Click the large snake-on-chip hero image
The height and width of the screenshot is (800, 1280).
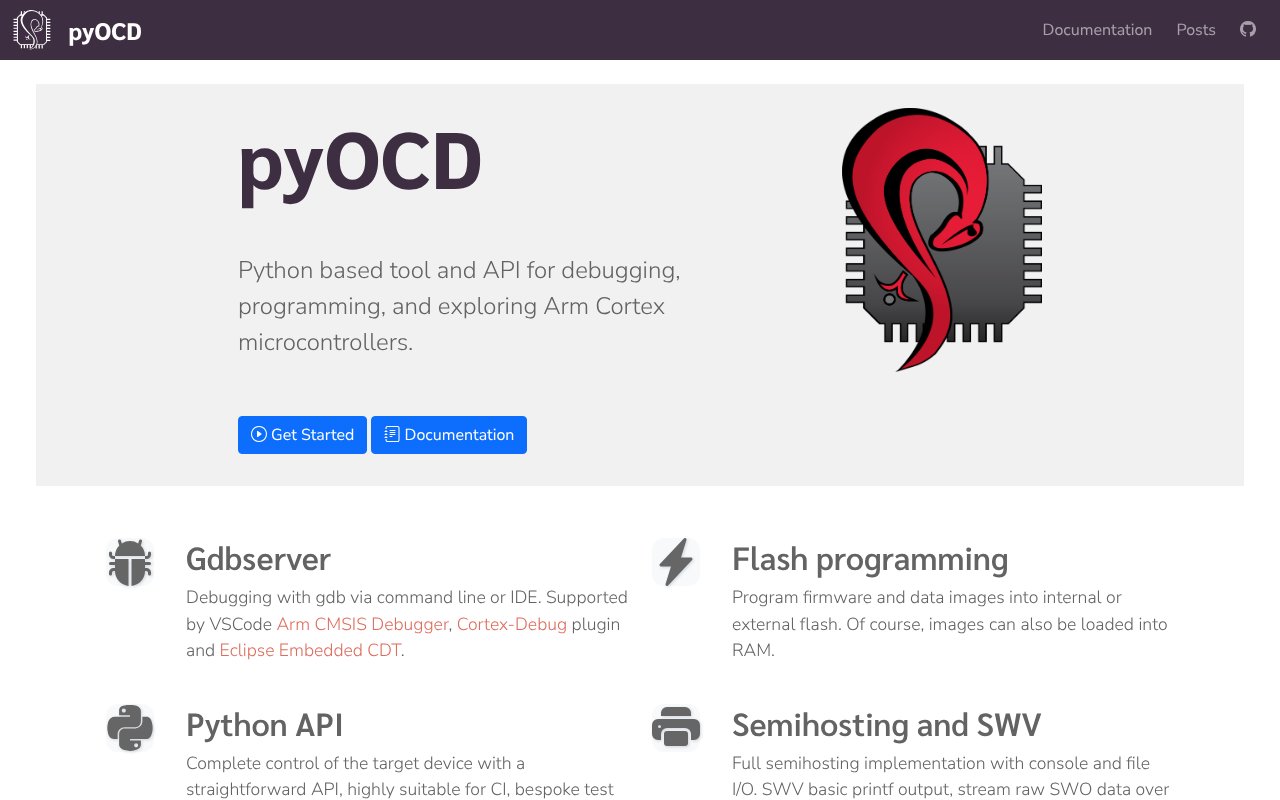942,240
